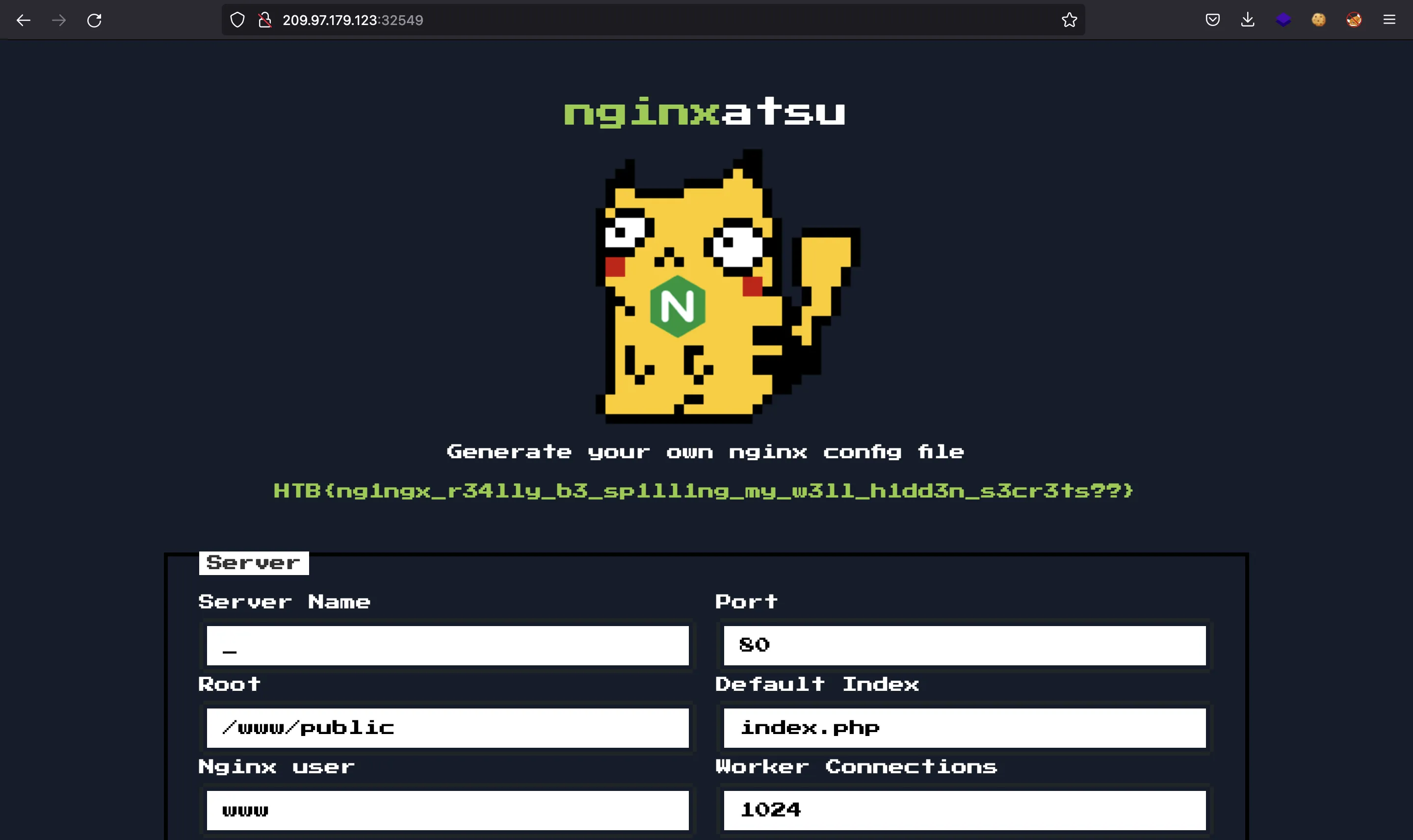
Task: Go back to the previous page
Action: (x=23, y=21)
